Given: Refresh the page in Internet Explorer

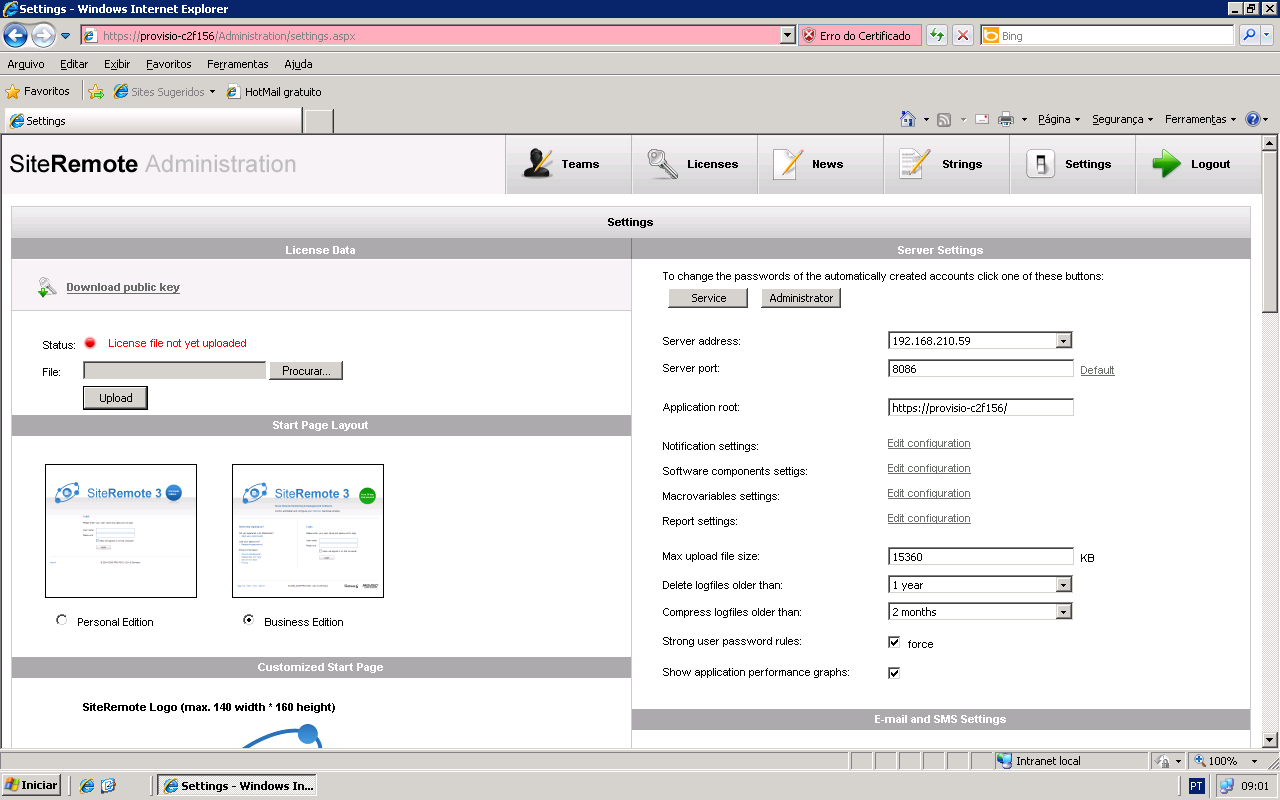Looking at the screenshot, I should tap(936, 36).
